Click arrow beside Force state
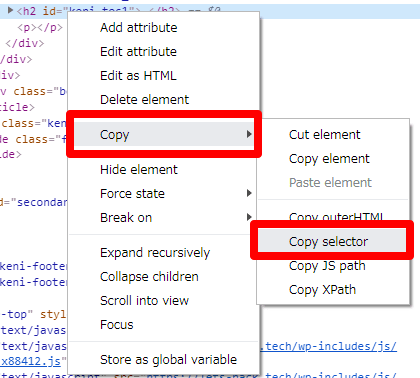The height and width of the screenshot is (378, 420). [x=249, y=193]
